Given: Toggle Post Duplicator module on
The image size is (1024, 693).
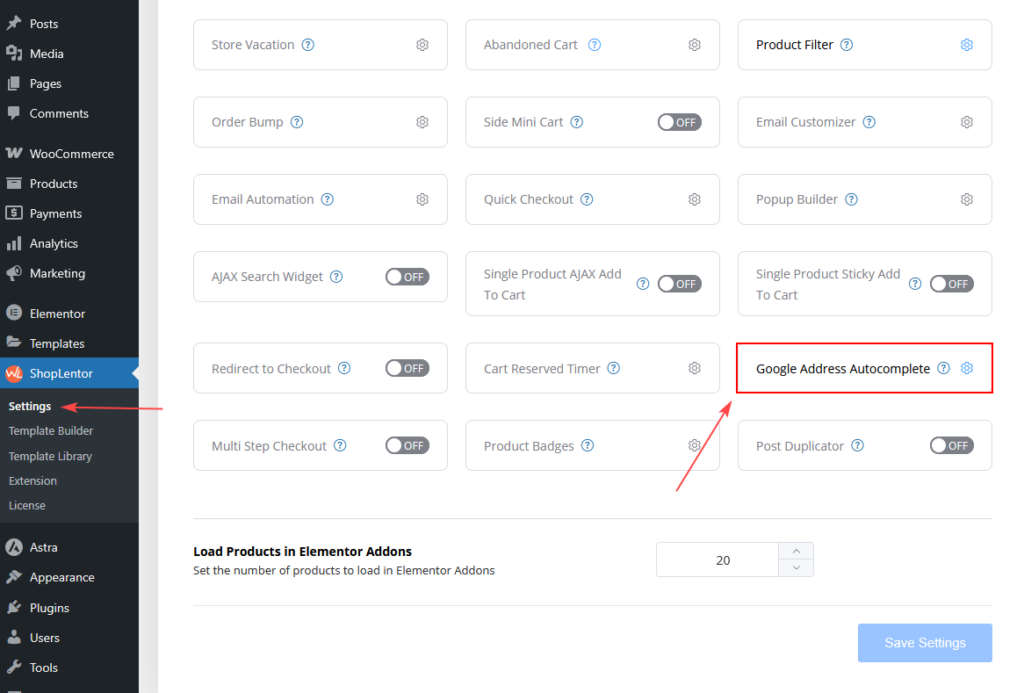Looking at the screenshot, I should 951,446.
